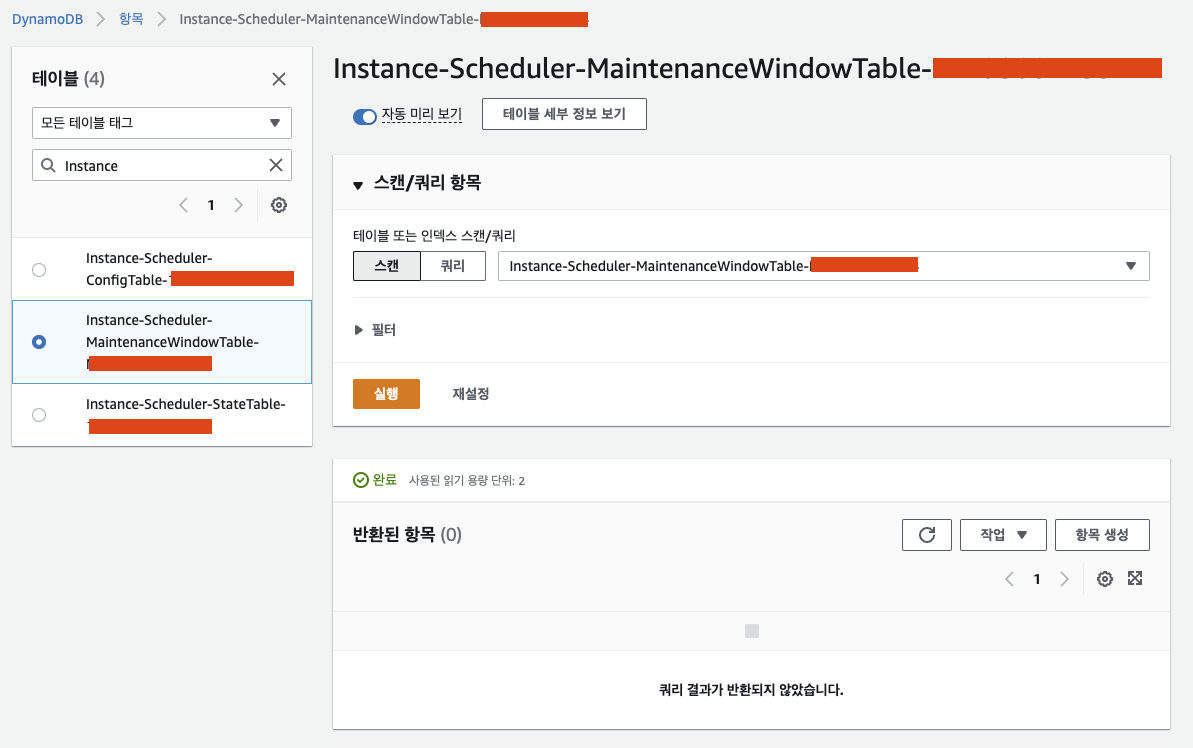Screen dimensions: 1193x748
Task: Go to next page of tables list
Action: [x=238, y=205]
